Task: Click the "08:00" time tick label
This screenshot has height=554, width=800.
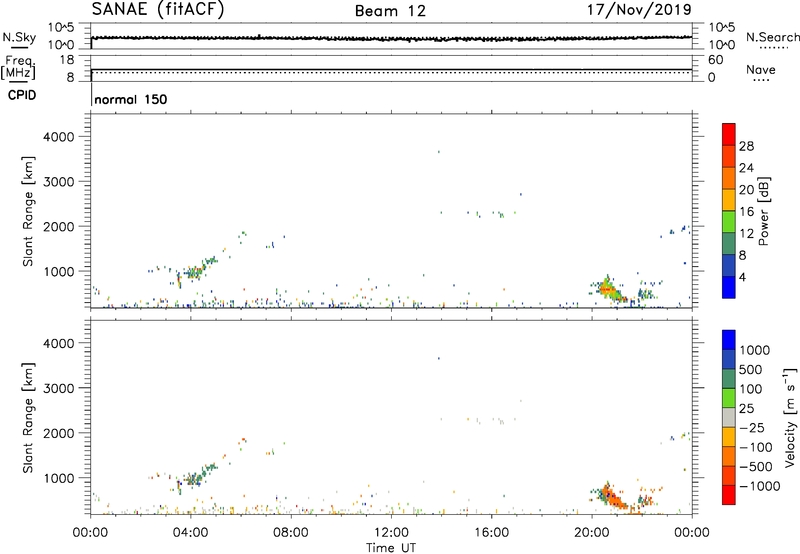Action: pos(291,533)
